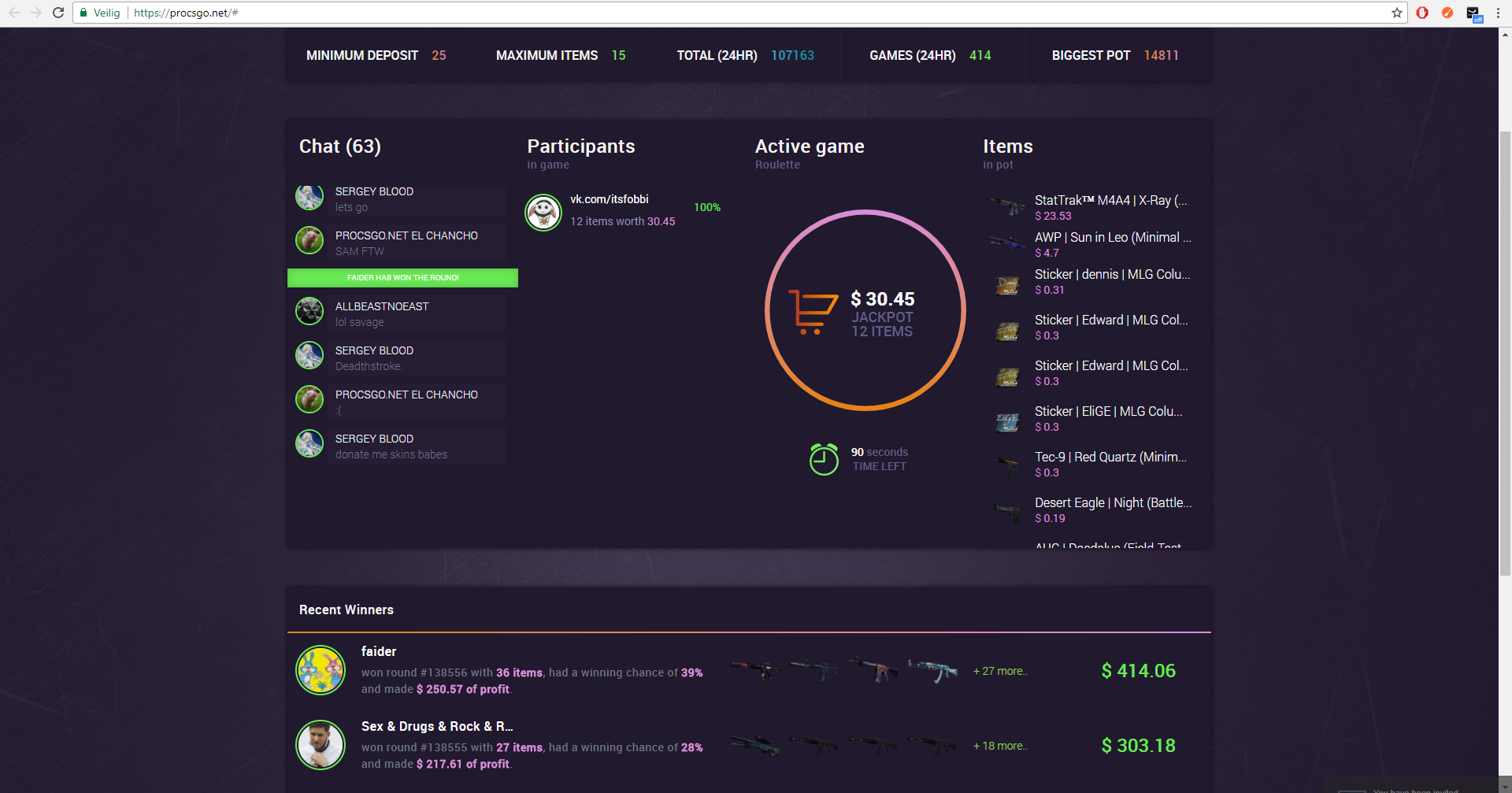
Task: Click the green alarm clock timer icon
Action: [x=824, y=458]
